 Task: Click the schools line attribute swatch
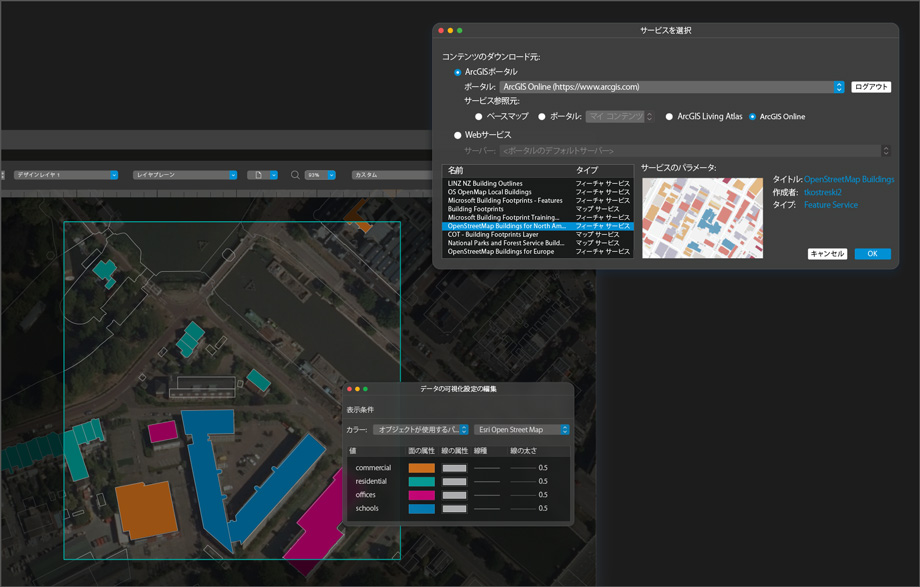click(x=455, y=509)
